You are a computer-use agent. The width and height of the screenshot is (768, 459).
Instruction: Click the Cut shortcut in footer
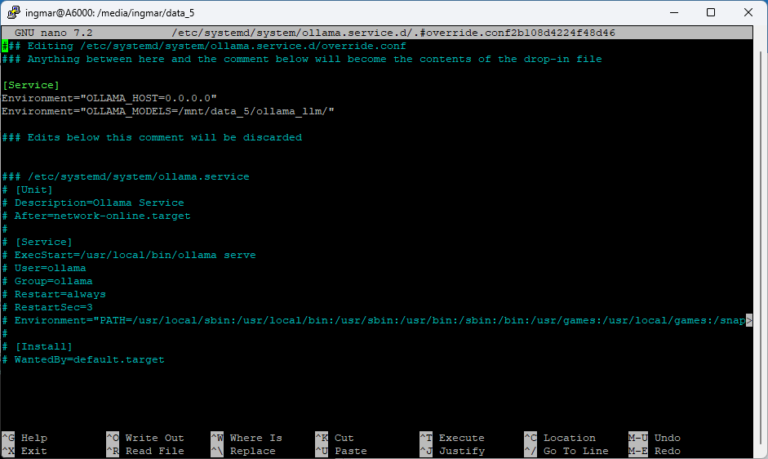(x=344, y=438)
